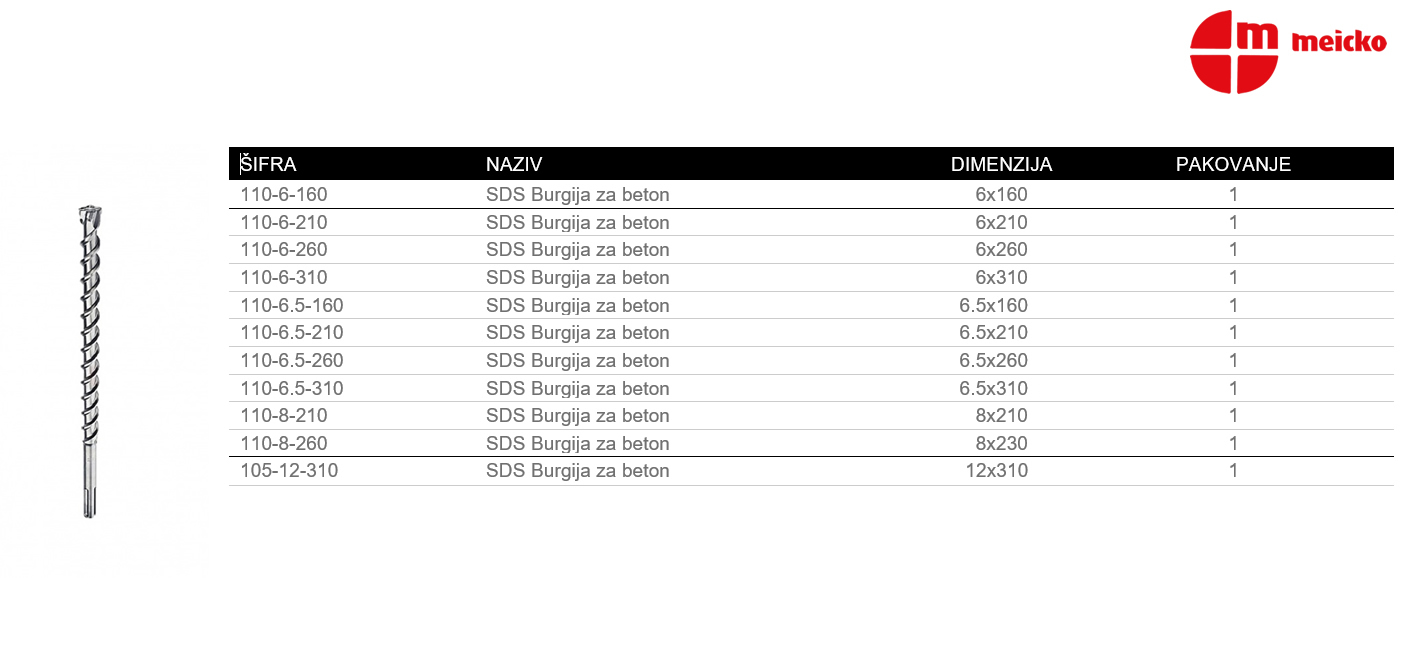This screenshot has width=1419, height=656.
Task: Select product code 110-6-210
Action: [284, 223]
